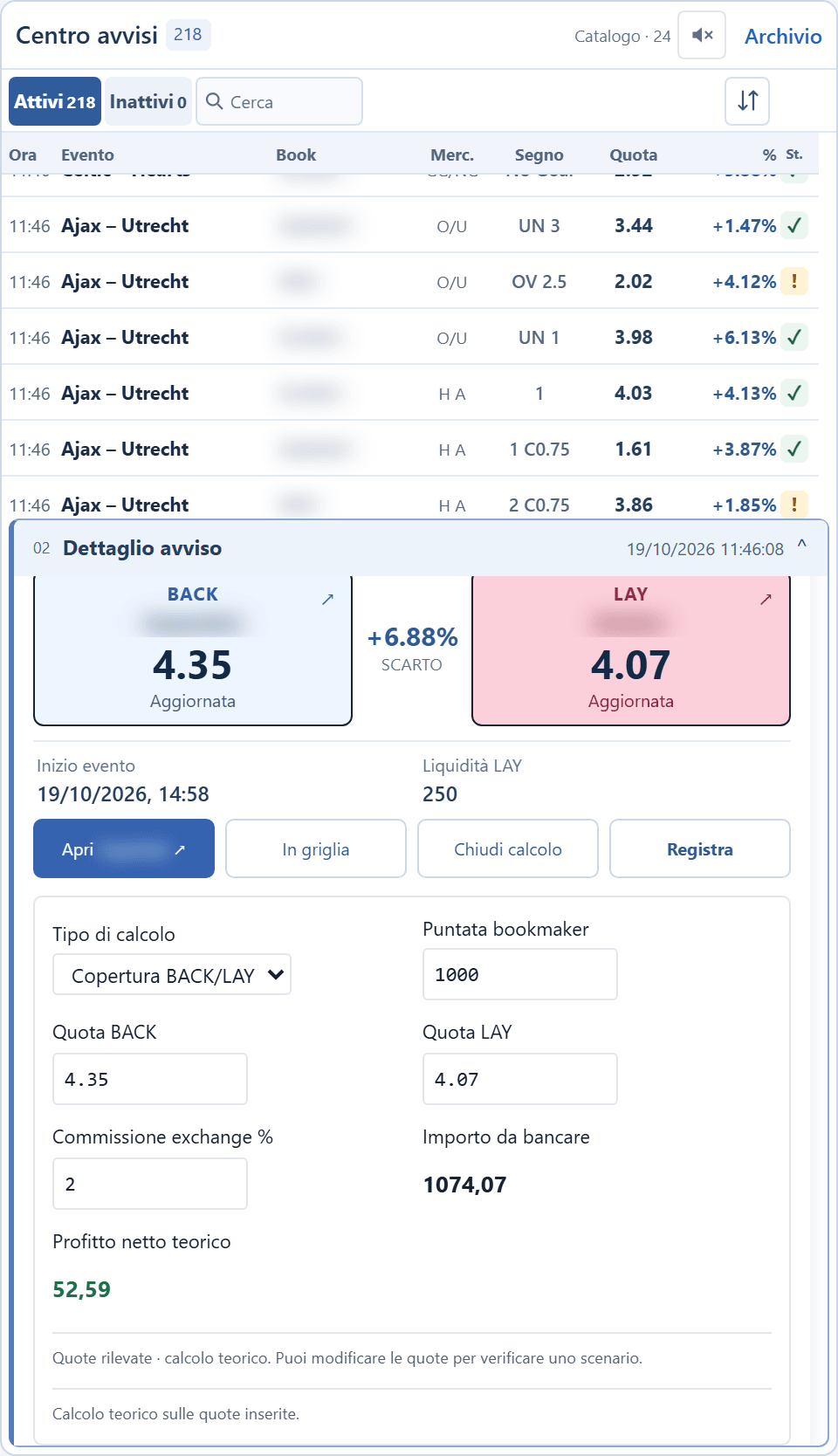This screenshot has width=838, height=1456.
Task: Select the BACK 4.35 odds card
Action: [x=193, y=650]
